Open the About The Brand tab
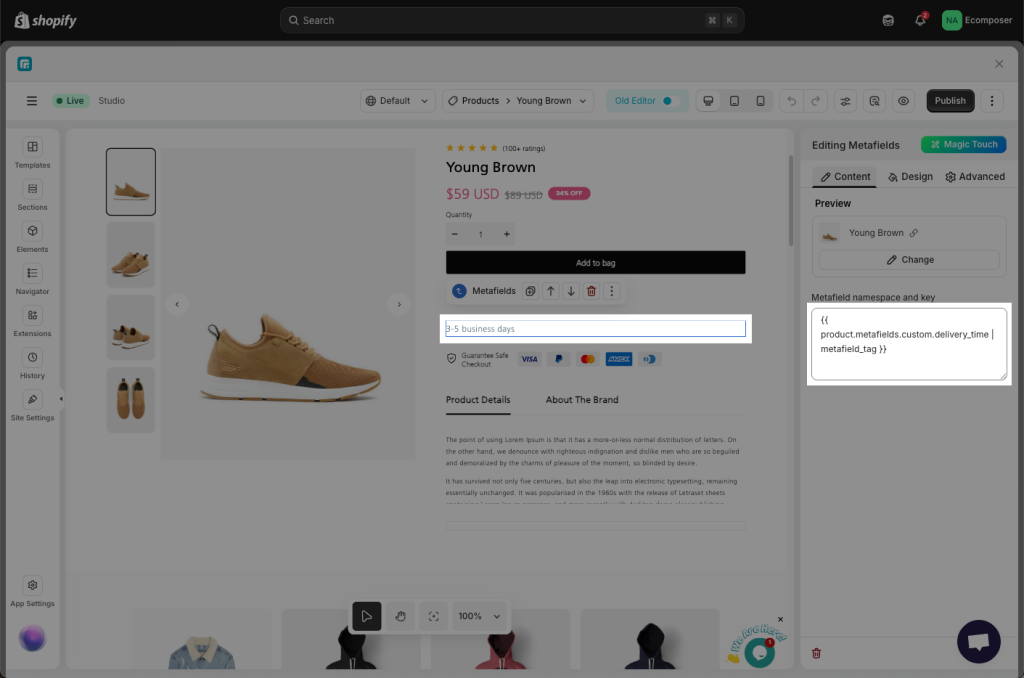The width and height of the screenshot is (1024, 678). pos(582,400)
